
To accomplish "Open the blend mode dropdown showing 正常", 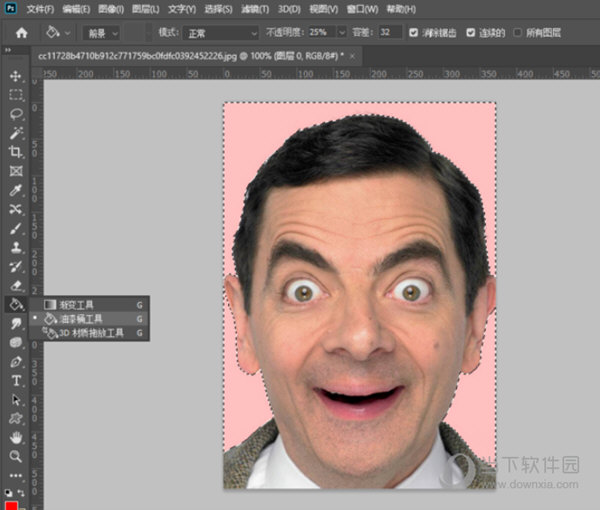I will (x=221, y=33).
